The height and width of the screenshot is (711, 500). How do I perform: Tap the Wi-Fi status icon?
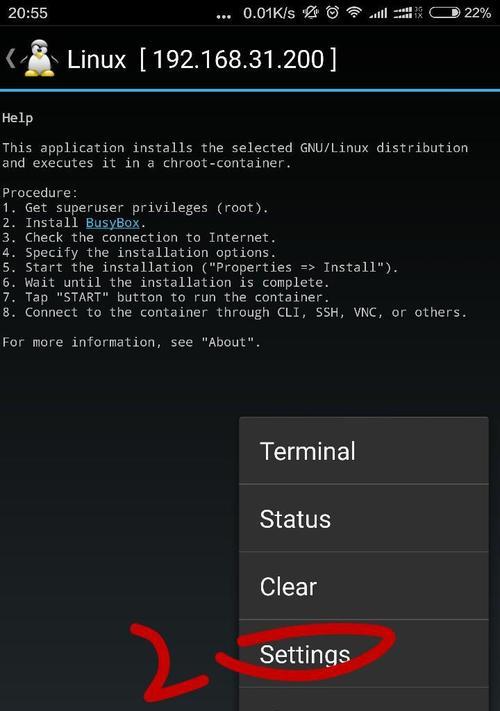[354, 13]
